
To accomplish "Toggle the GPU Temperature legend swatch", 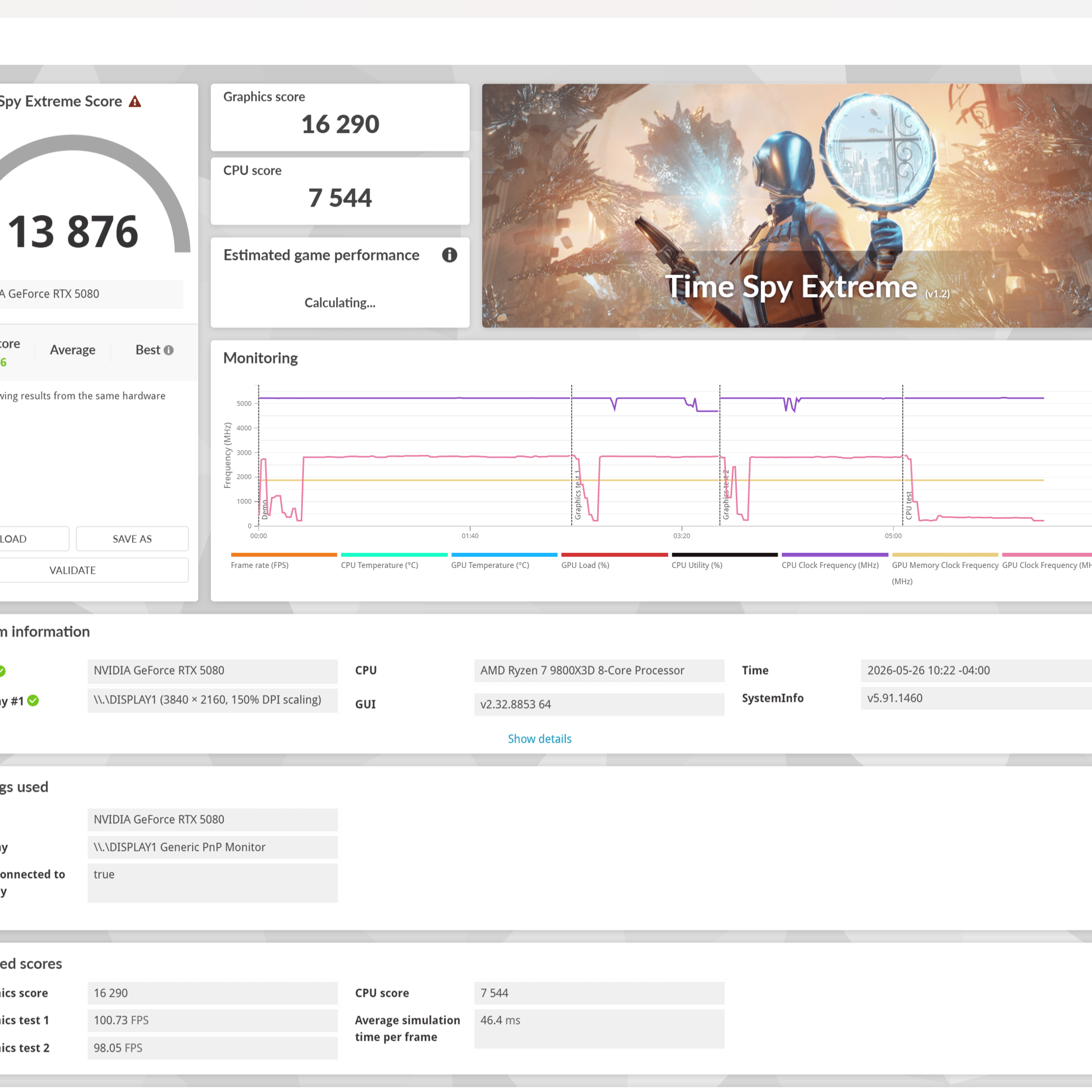I will coord(504,555).
